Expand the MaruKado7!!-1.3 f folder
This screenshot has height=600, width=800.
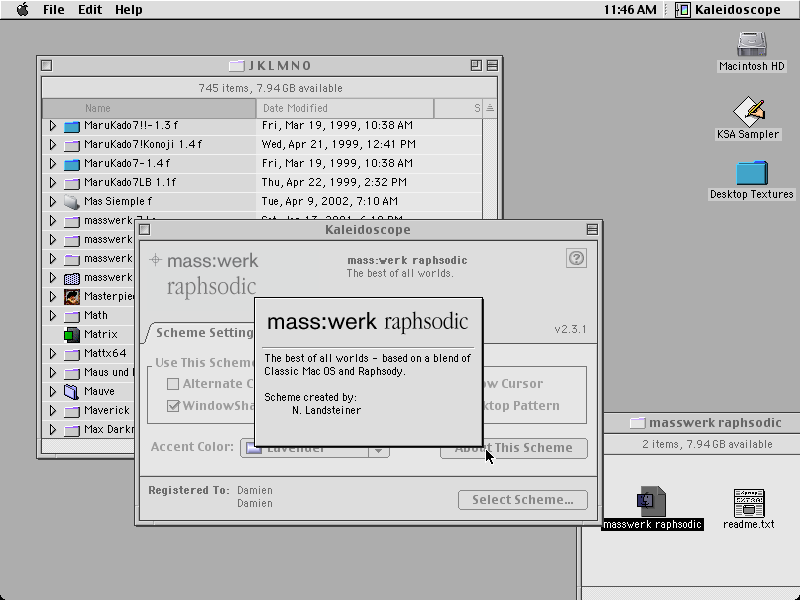click(53, 126)
